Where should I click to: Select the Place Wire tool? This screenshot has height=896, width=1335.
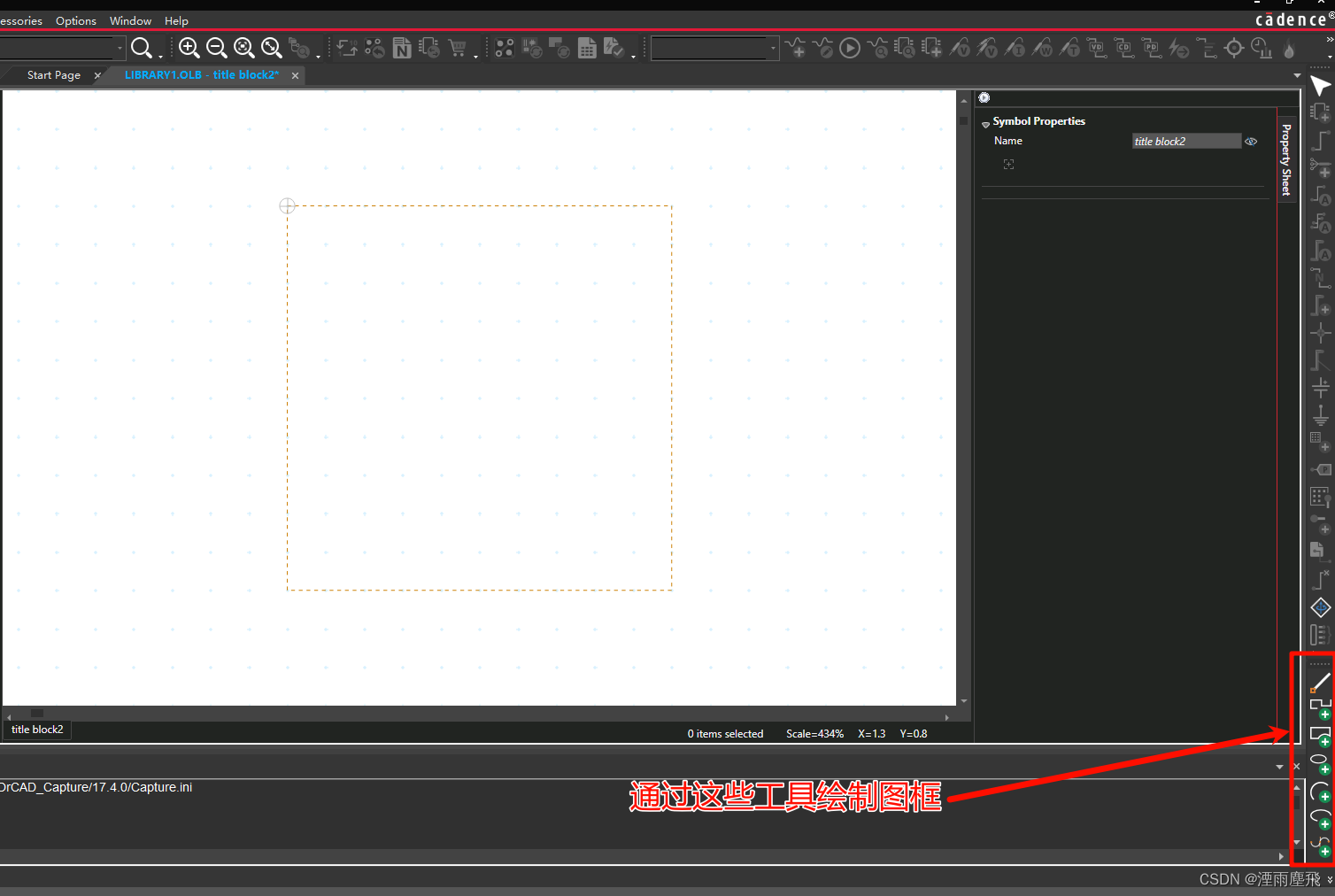point(1320,141)
